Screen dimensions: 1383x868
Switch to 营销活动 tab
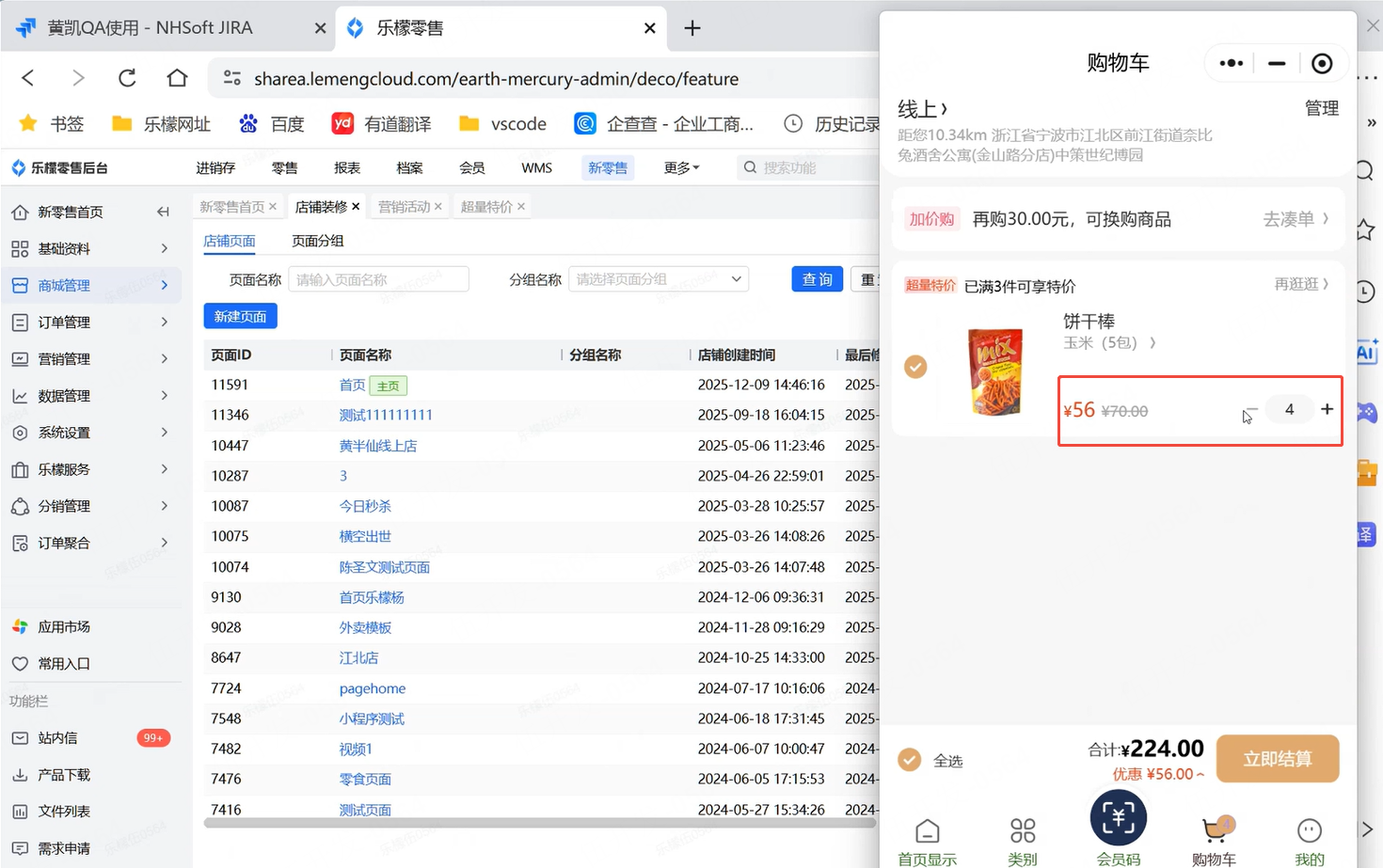(404, 206)
